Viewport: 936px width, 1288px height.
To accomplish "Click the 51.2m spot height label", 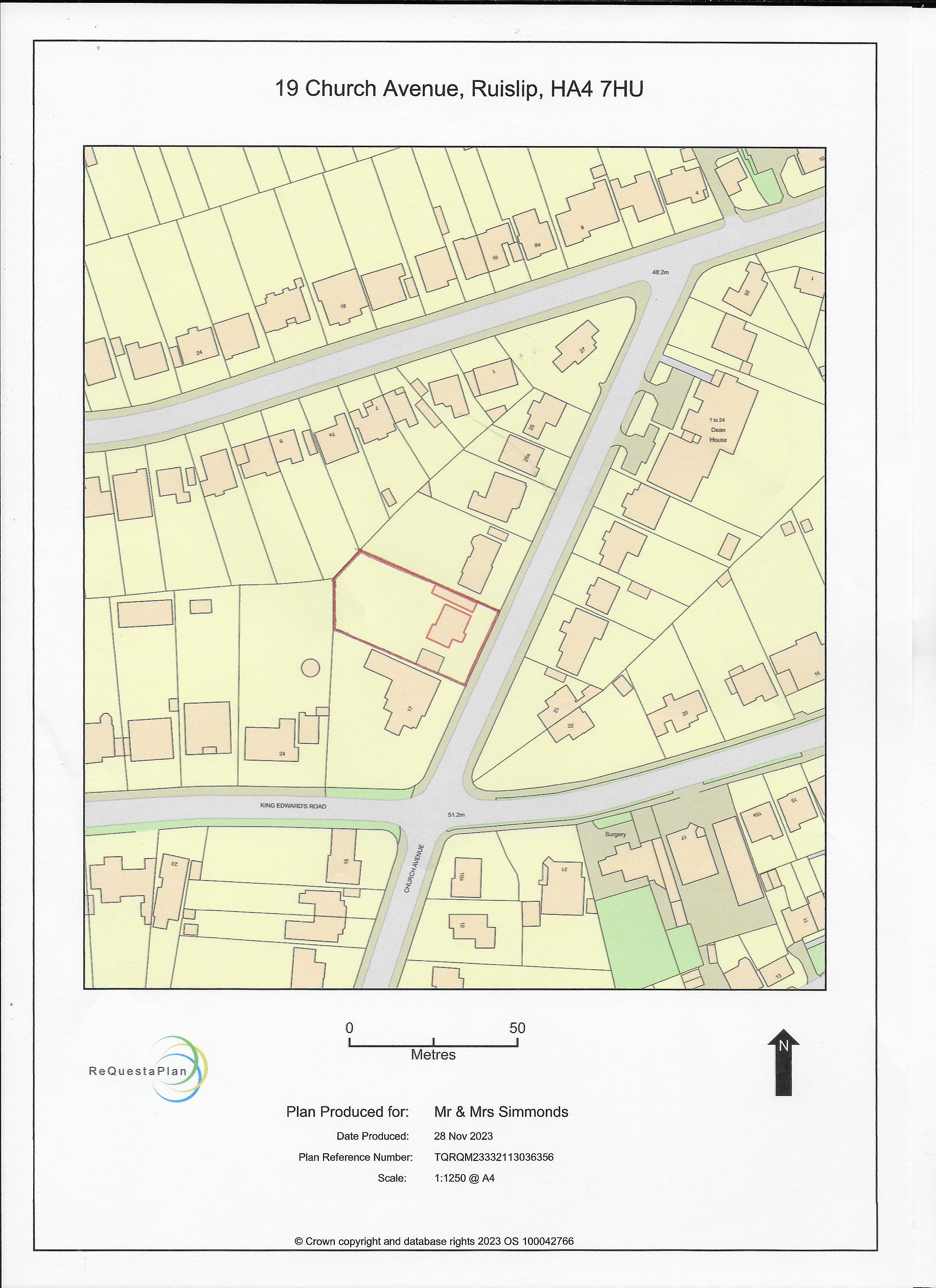I will (x=456, y=815).
